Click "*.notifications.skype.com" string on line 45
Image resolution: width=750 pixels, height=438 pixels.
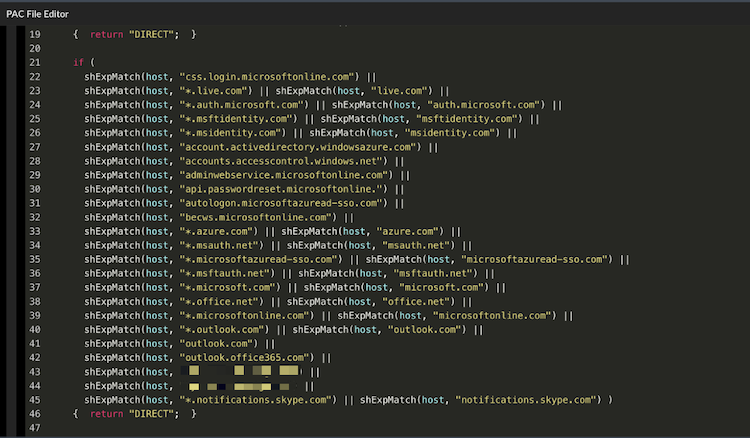[258, 400]
